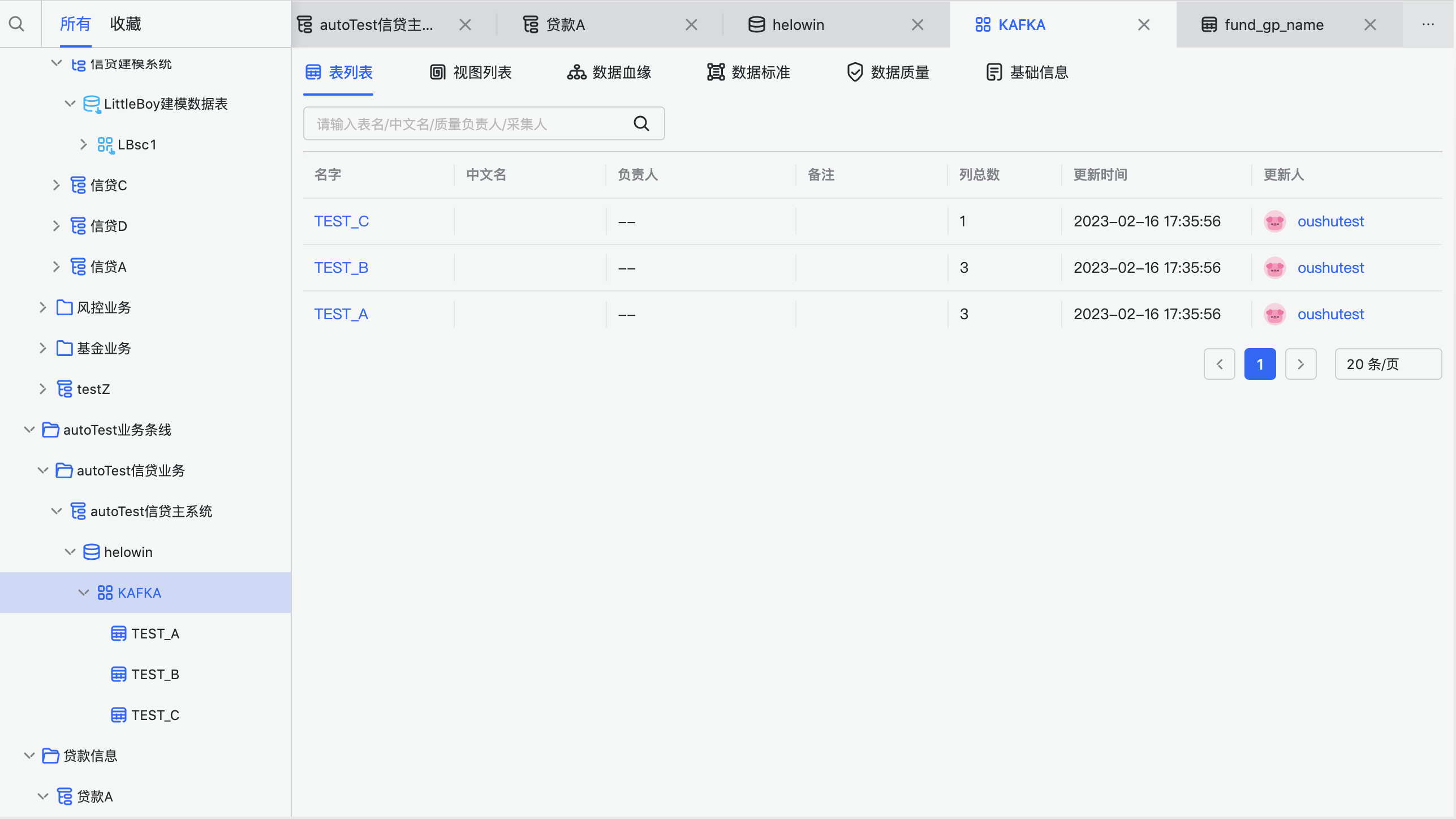Close the KAFKA tab
The image size is (1456, 819).
point(1144,25)
